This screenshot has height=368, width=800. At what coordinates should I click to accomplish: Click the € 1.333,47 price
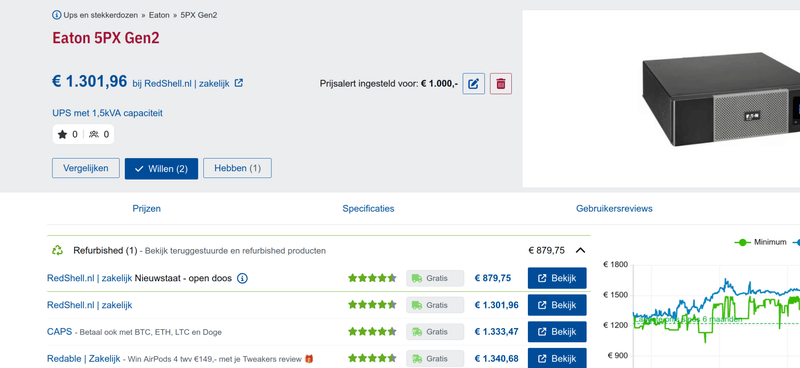coord(496,332)
